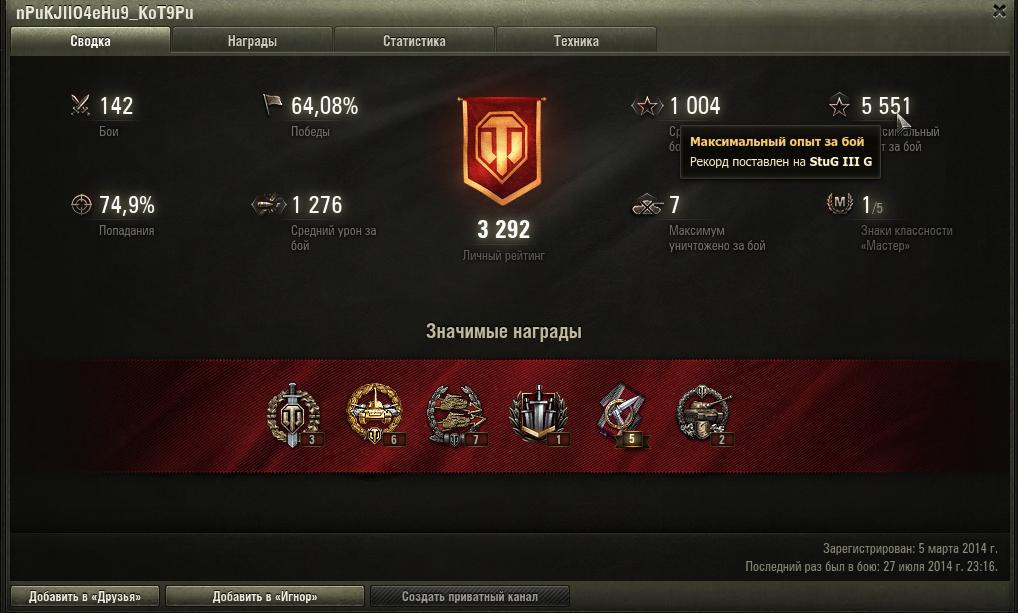
Task: Click the Mastery badge M icon
Action: [839, 203]
